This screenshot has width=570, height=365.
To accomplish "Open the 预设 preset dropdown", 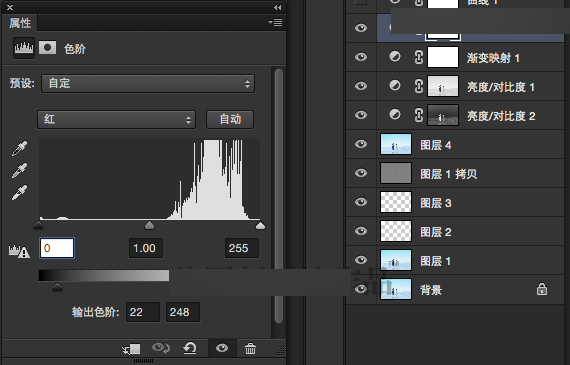I will coord(148,84).
